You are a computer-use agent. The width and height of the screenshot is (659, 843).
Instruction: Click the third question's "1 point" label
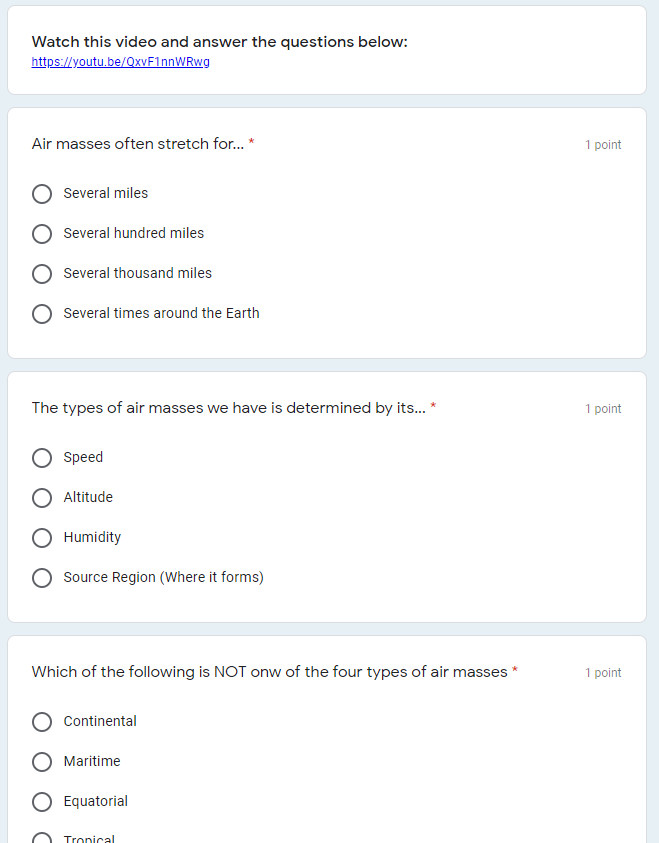point(603,672)
